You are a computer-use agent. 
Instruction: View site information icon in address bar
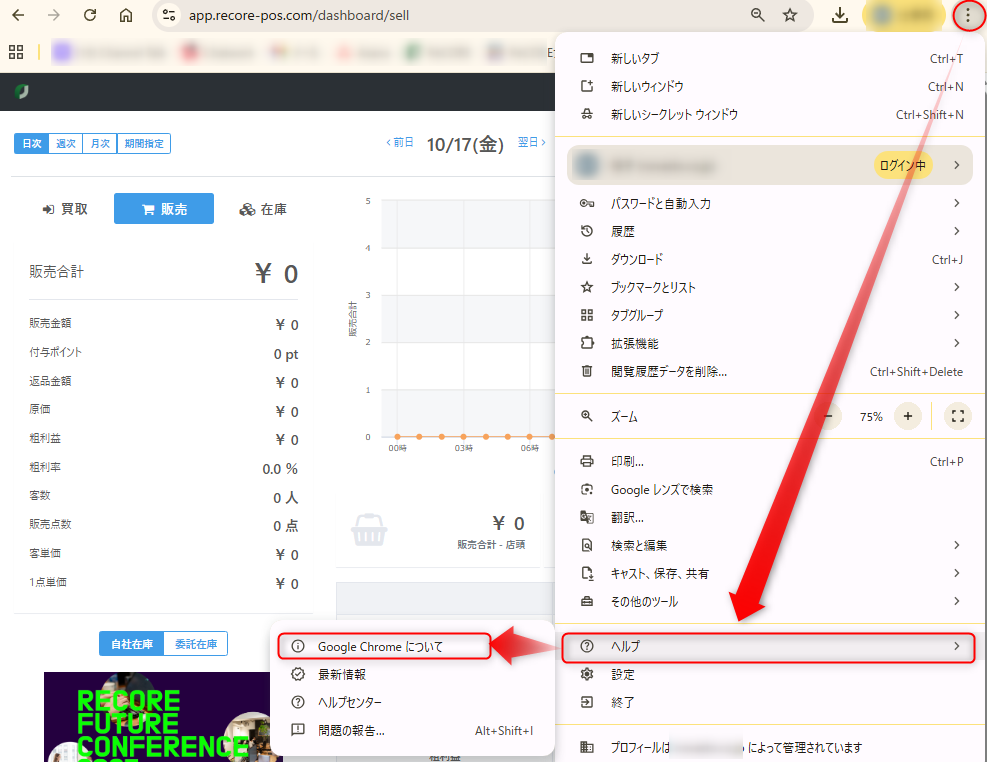169,15
